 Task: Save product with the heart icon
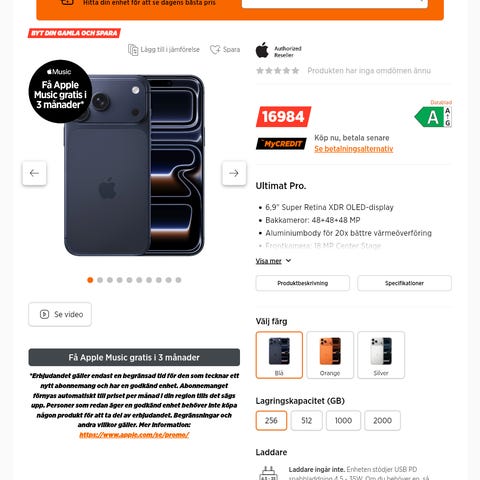(x=215, y=50)
